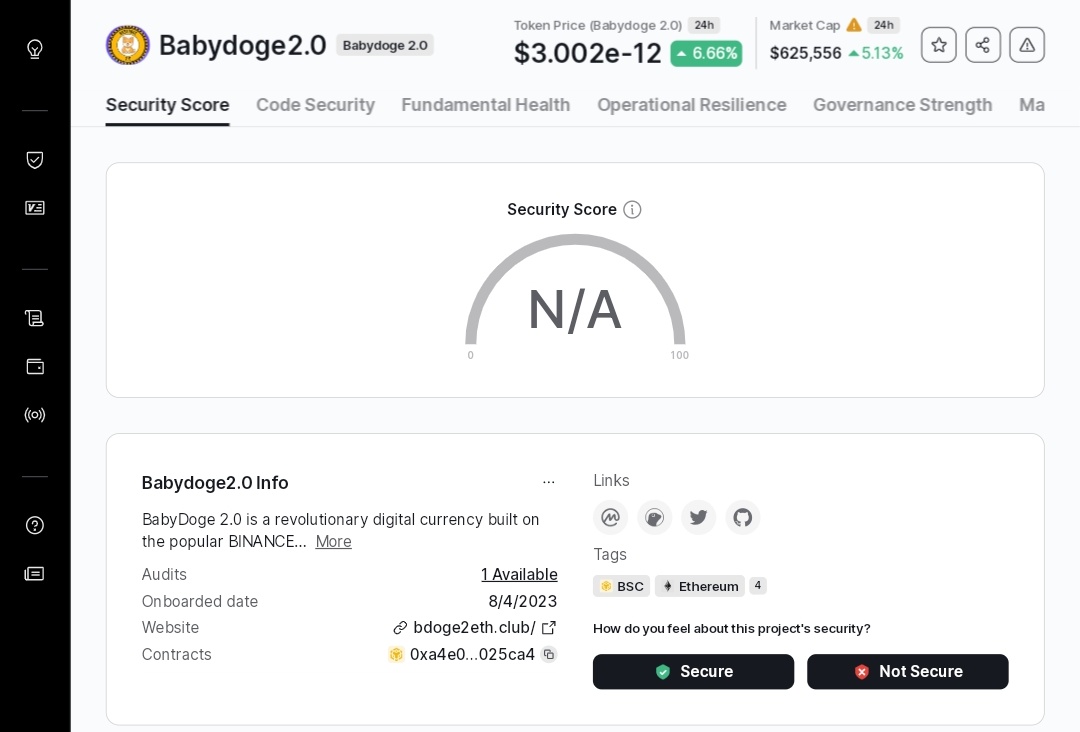1080x732 pixels.
Task: Select the wallet icon in the sidebar
Action: click(35, 366)
